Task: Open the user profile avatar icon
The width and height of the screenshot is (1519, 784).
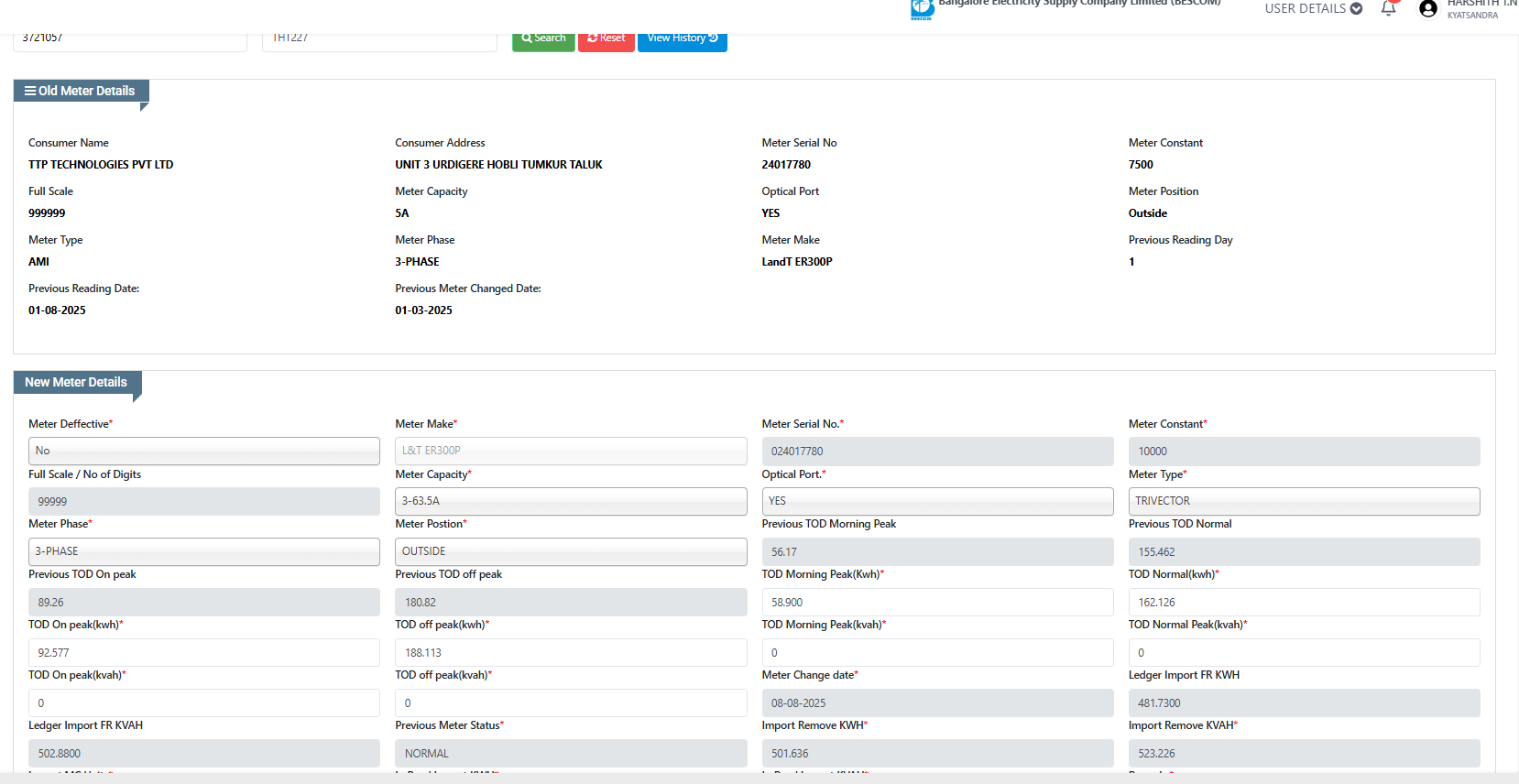Action: 1427,9
